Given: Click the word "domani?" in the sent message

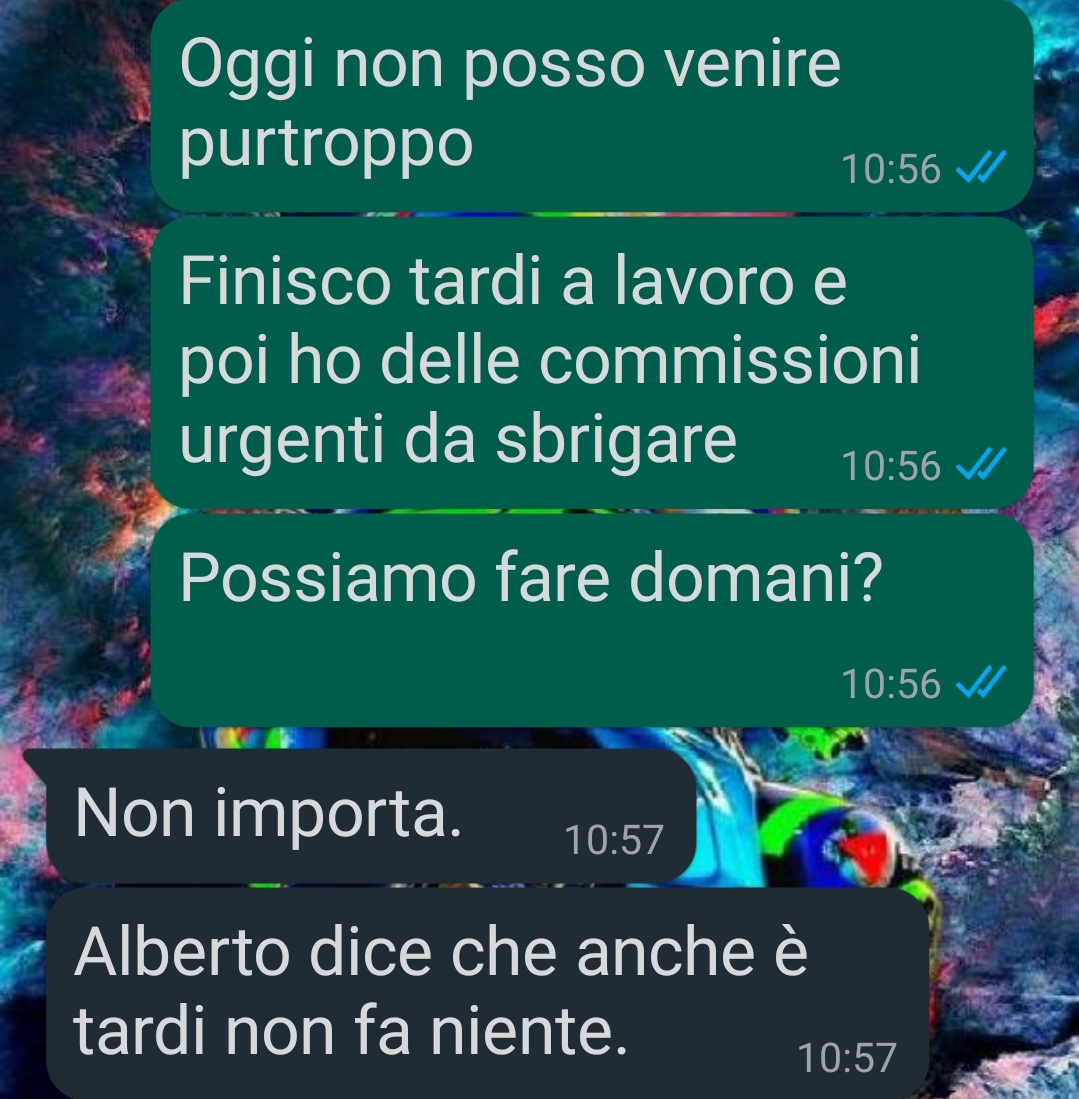Looking at the screenshot, I should click(x=755, y=578).
